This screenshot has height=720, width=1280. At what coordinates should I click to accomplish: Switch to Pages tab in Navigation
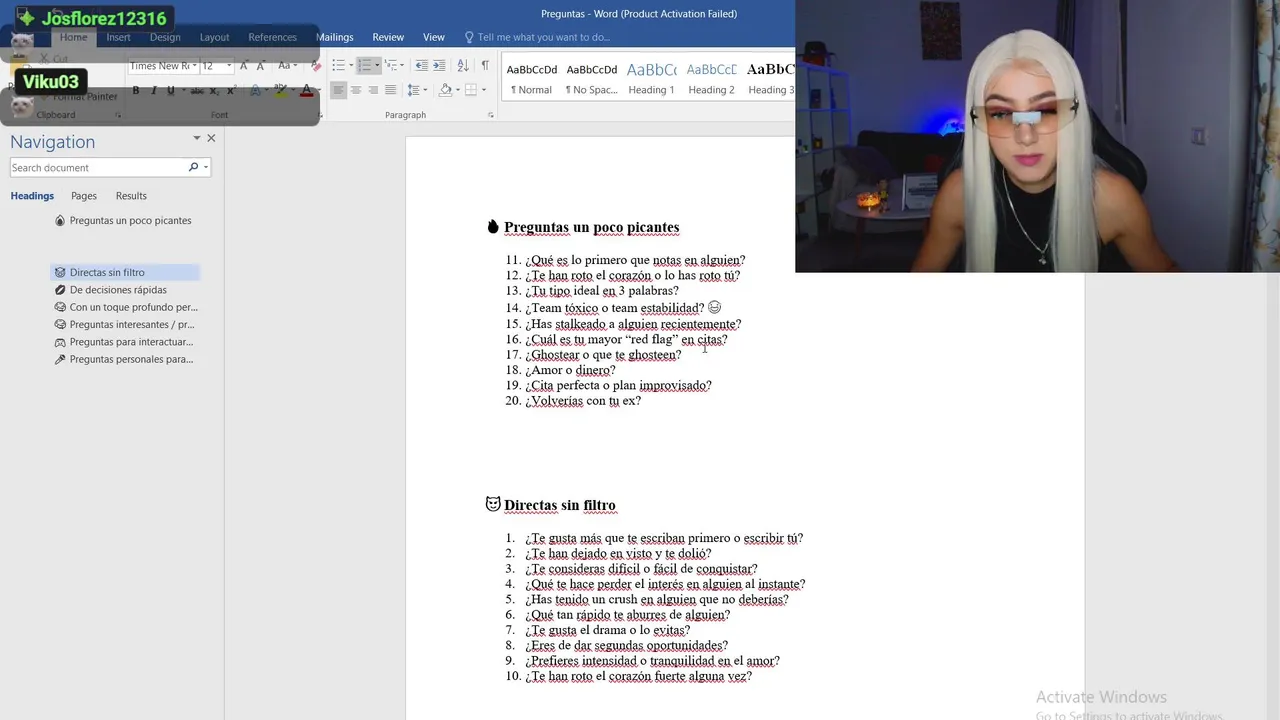coord(84,196)
